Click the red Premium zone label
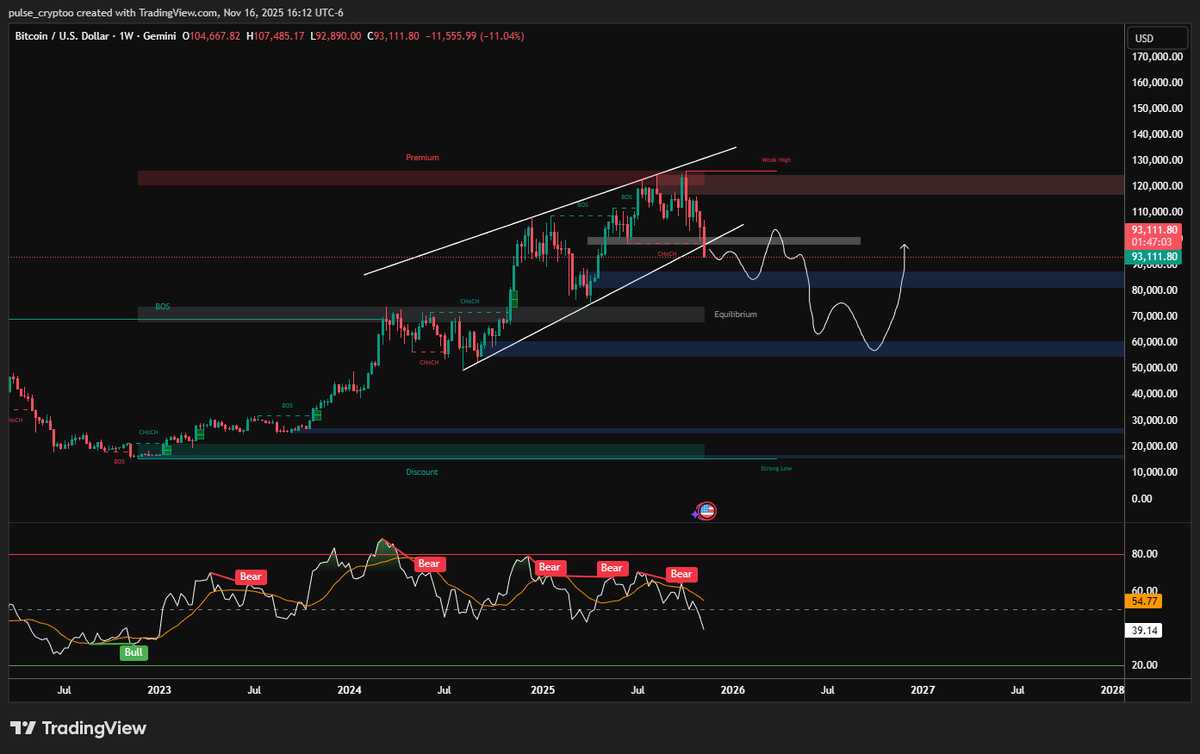Viewport: 1200px width, 754px height. coord(421,157)
